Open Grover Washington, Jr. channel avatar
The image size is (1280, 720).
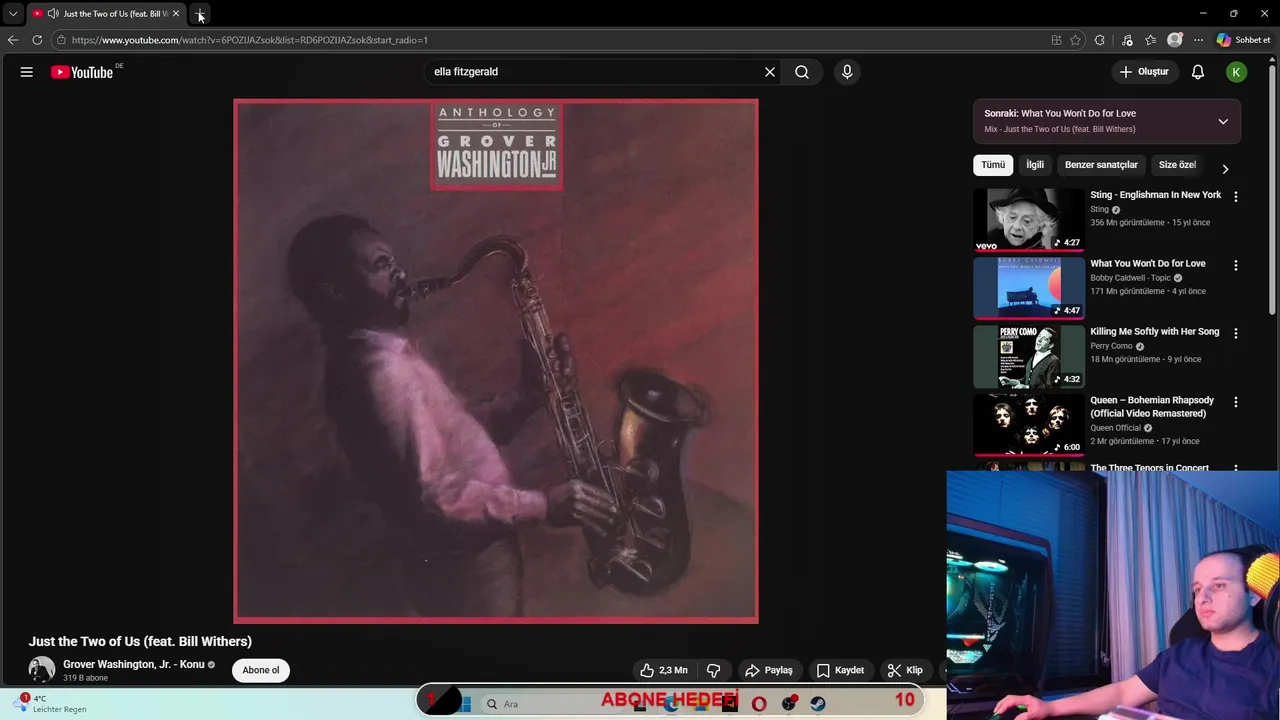[x=42, y=670]
